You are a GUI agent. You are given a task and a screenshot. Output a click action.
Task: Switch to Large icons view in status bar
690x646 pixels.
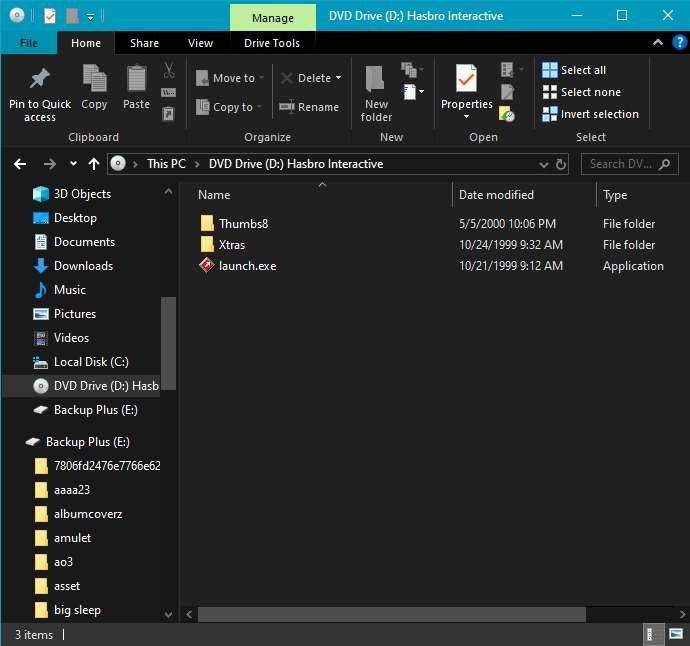point(676,635)
